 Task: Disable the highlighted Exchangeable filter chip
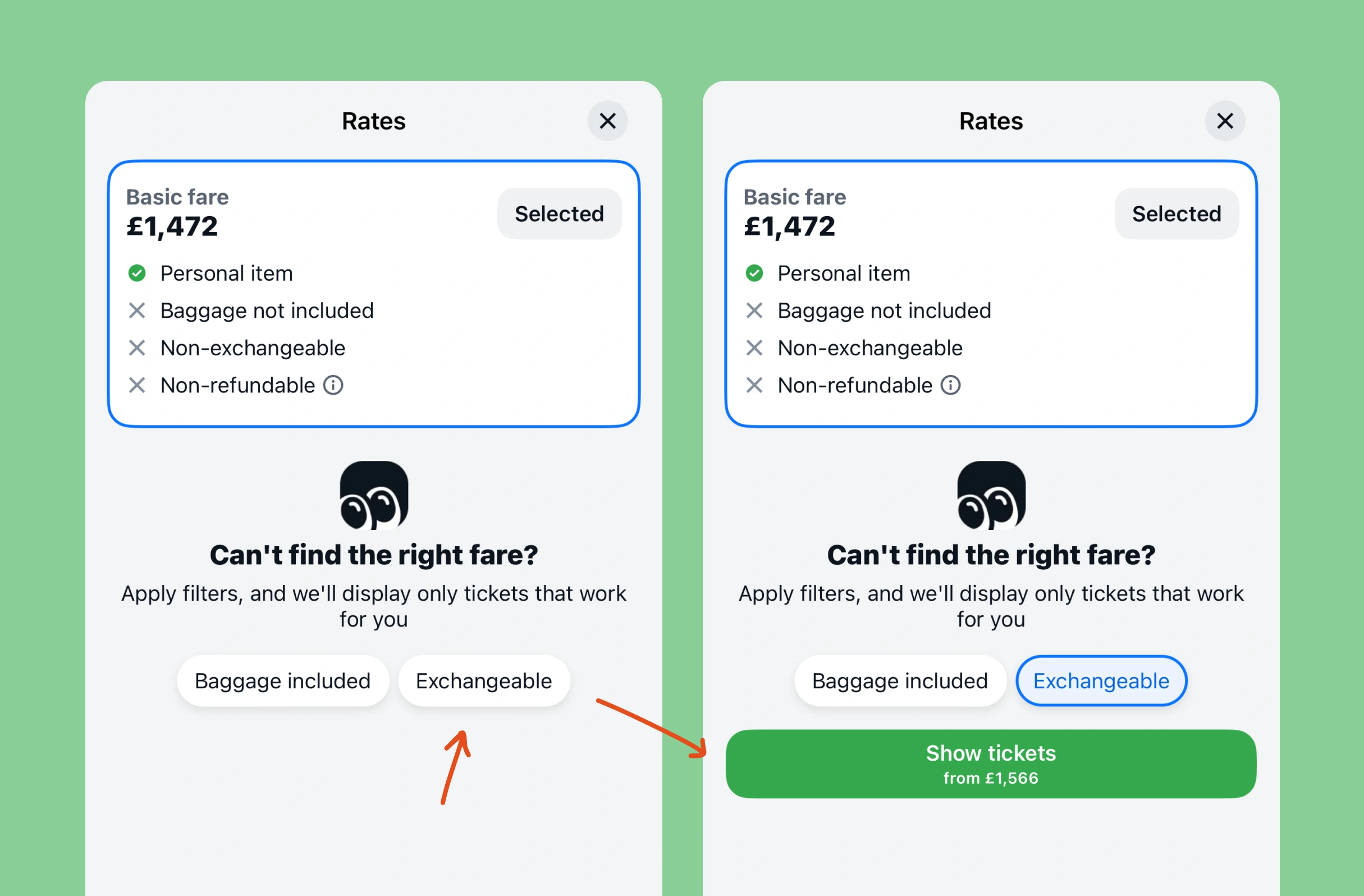coord(1101,681)
